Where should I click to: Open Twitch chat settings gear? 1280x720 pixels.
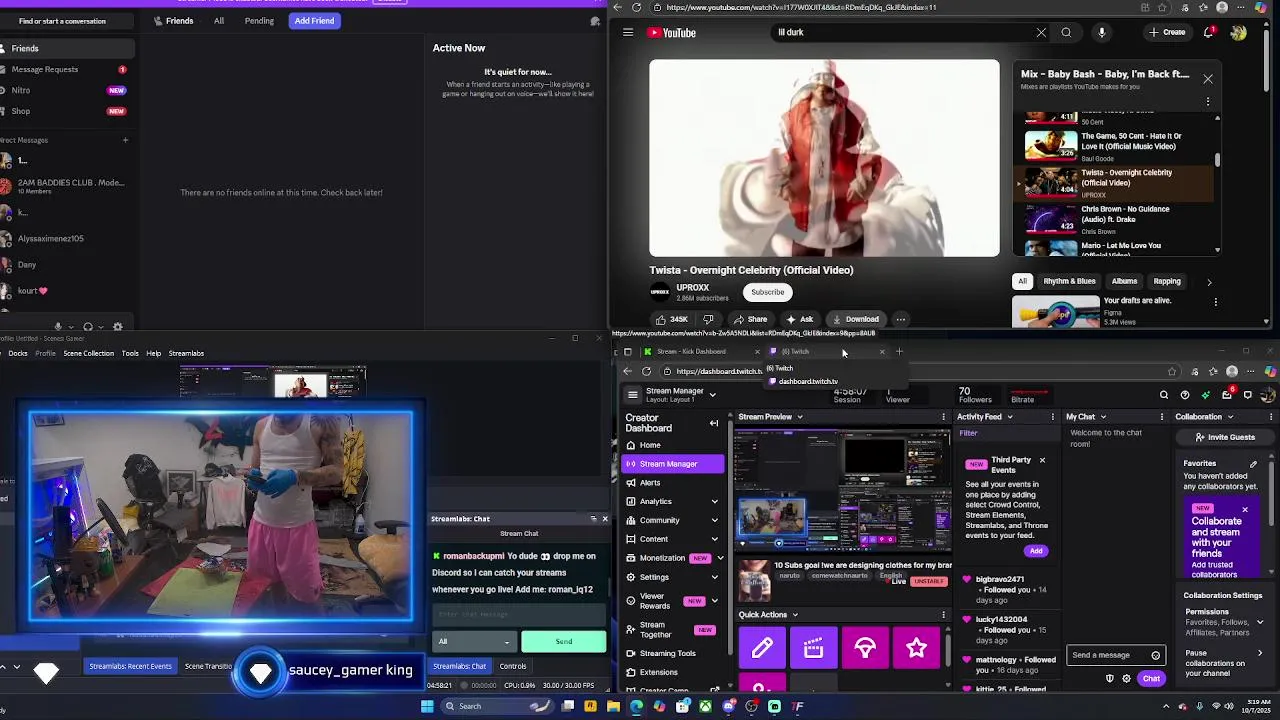[1126, 679]
